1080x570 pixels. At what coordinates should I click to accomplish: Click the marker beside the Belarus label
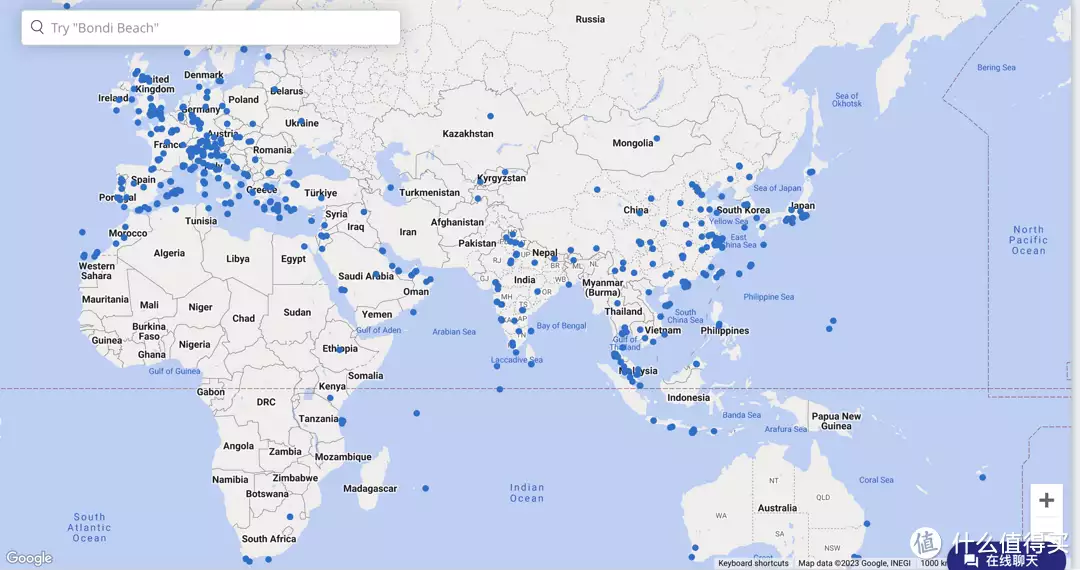pyautogui.click(x=274, y=89)
